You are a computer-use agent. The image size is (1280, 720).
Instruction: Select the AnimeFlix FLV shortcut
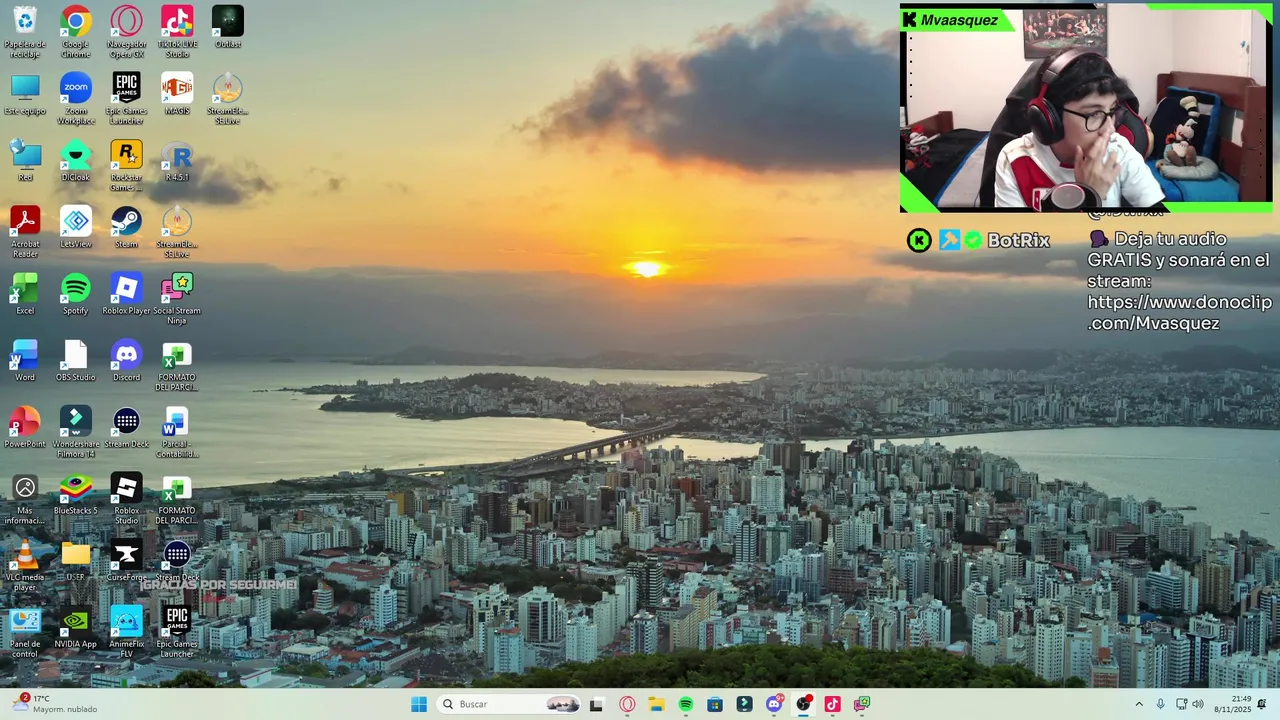(x=126, y=632)
